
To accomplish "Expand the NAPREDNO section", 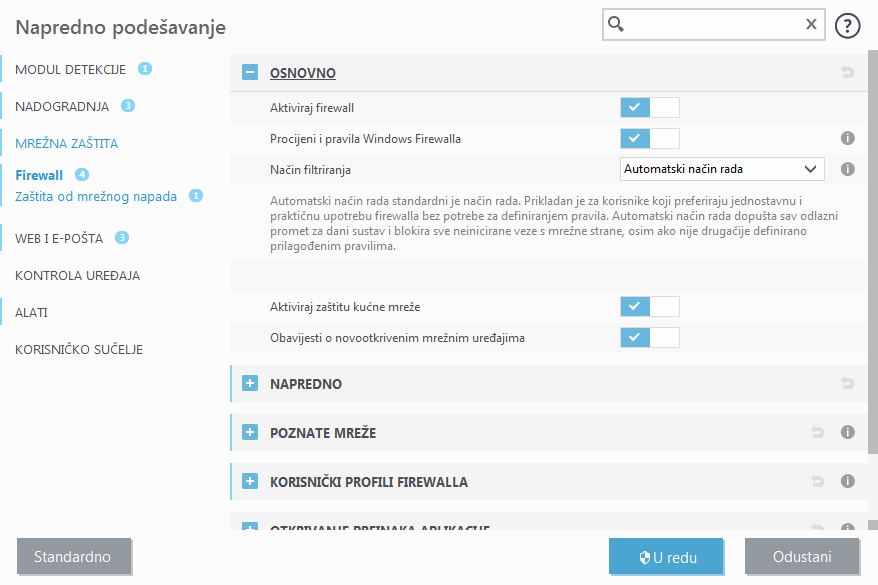I will [249, 383].
